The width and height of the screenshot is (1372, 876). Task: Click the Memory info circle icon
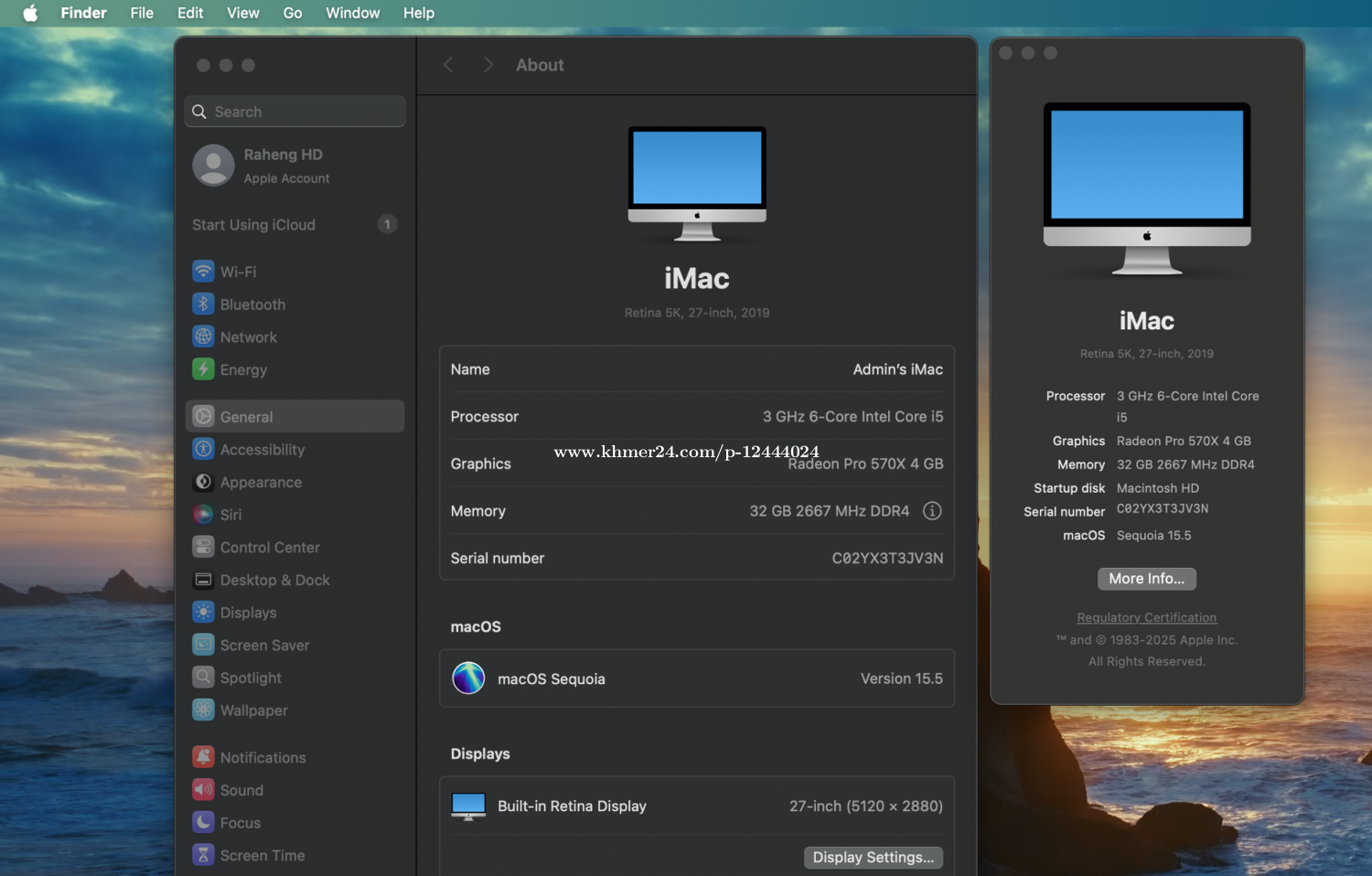pyautogui.click(x=932, y=511)
